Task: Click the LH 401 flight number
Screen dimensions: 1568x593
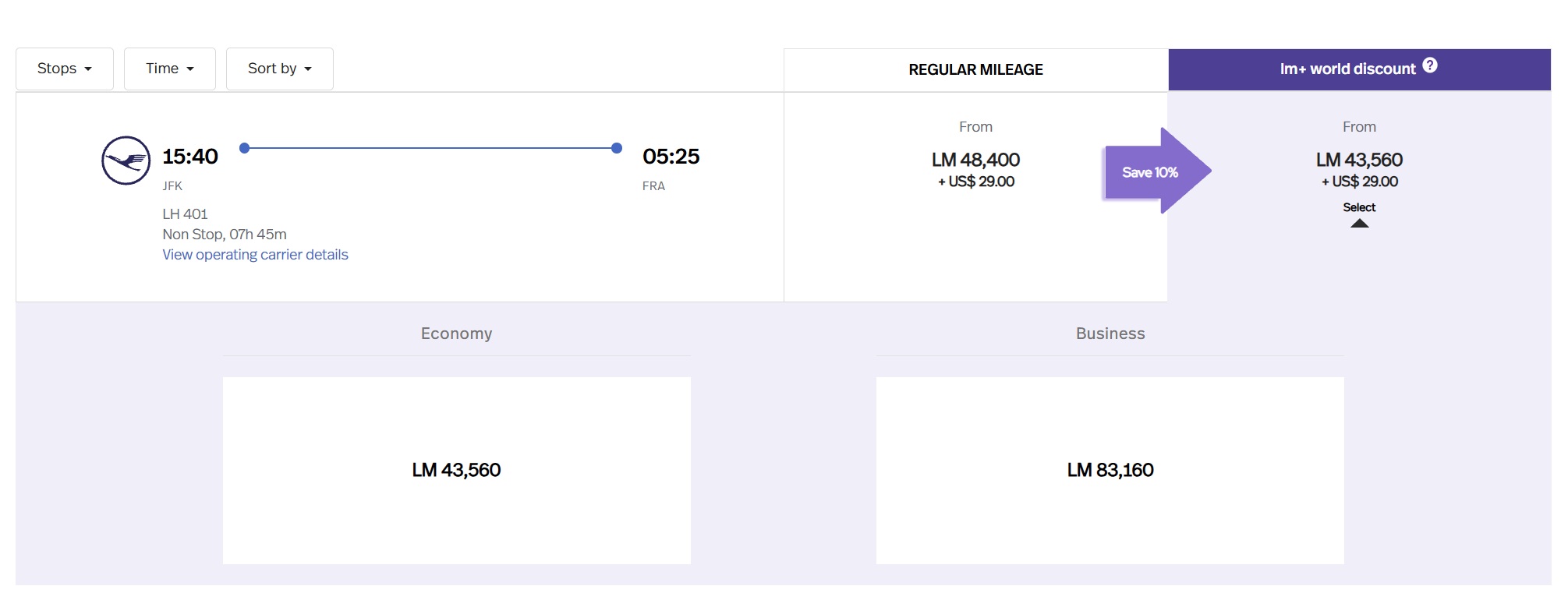Action: point(185,214)
